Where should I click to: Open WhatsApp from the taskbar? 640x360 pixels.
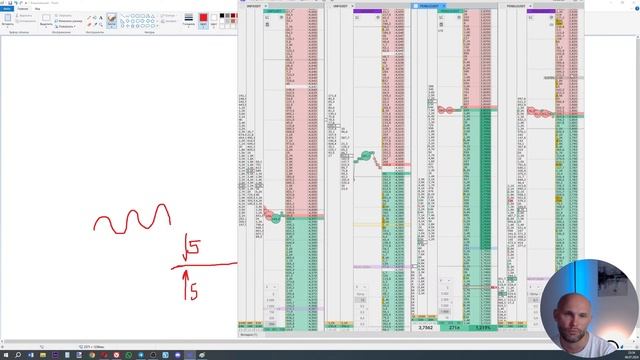tap(128, 355)
